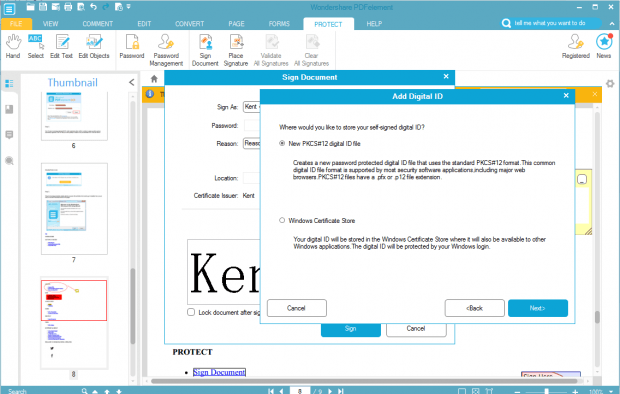Activate the Edit Text tool
This screenshot has height=394, width=620.
(61, 47)
